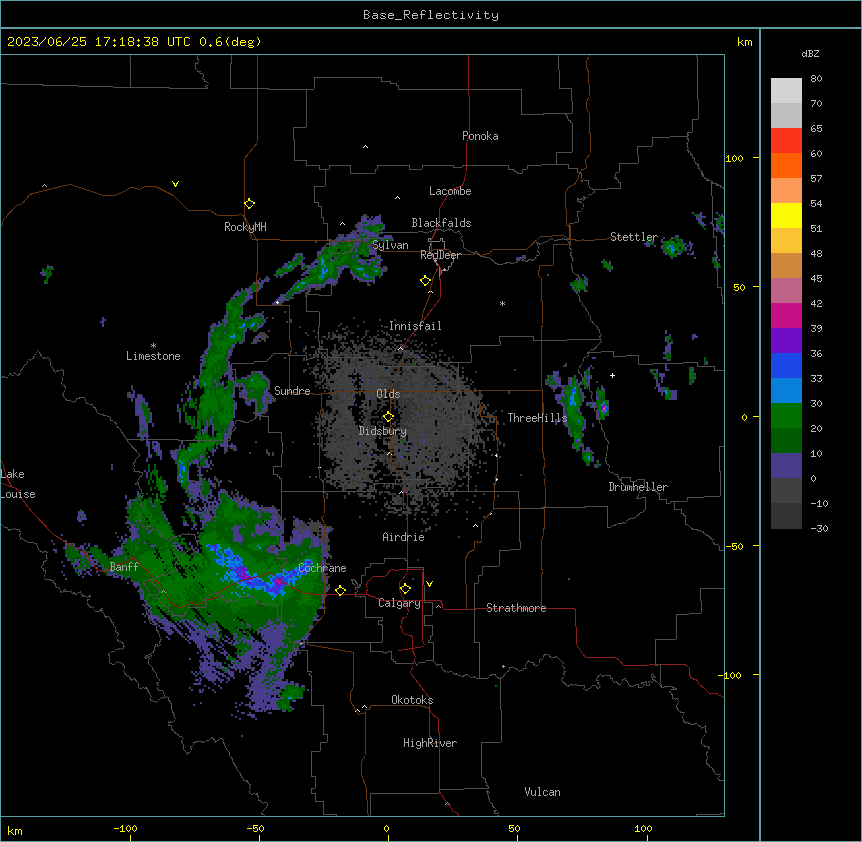Screen dimensions: 862x842
Task: Click the Base_Reflectivity title text
Action: (431, 15)
